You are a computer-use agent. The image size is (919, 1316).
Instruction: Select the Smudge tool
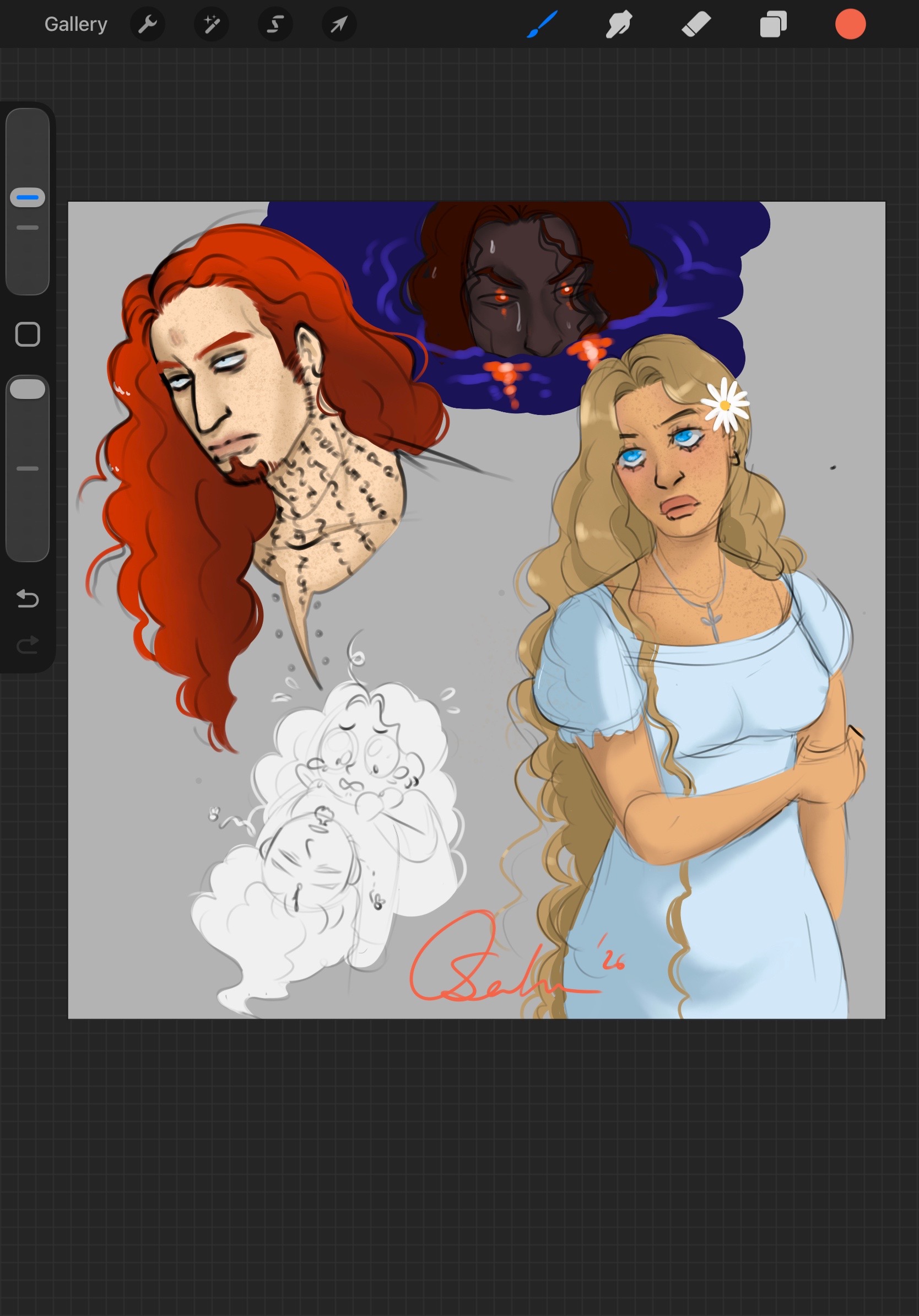pos(619,25)
